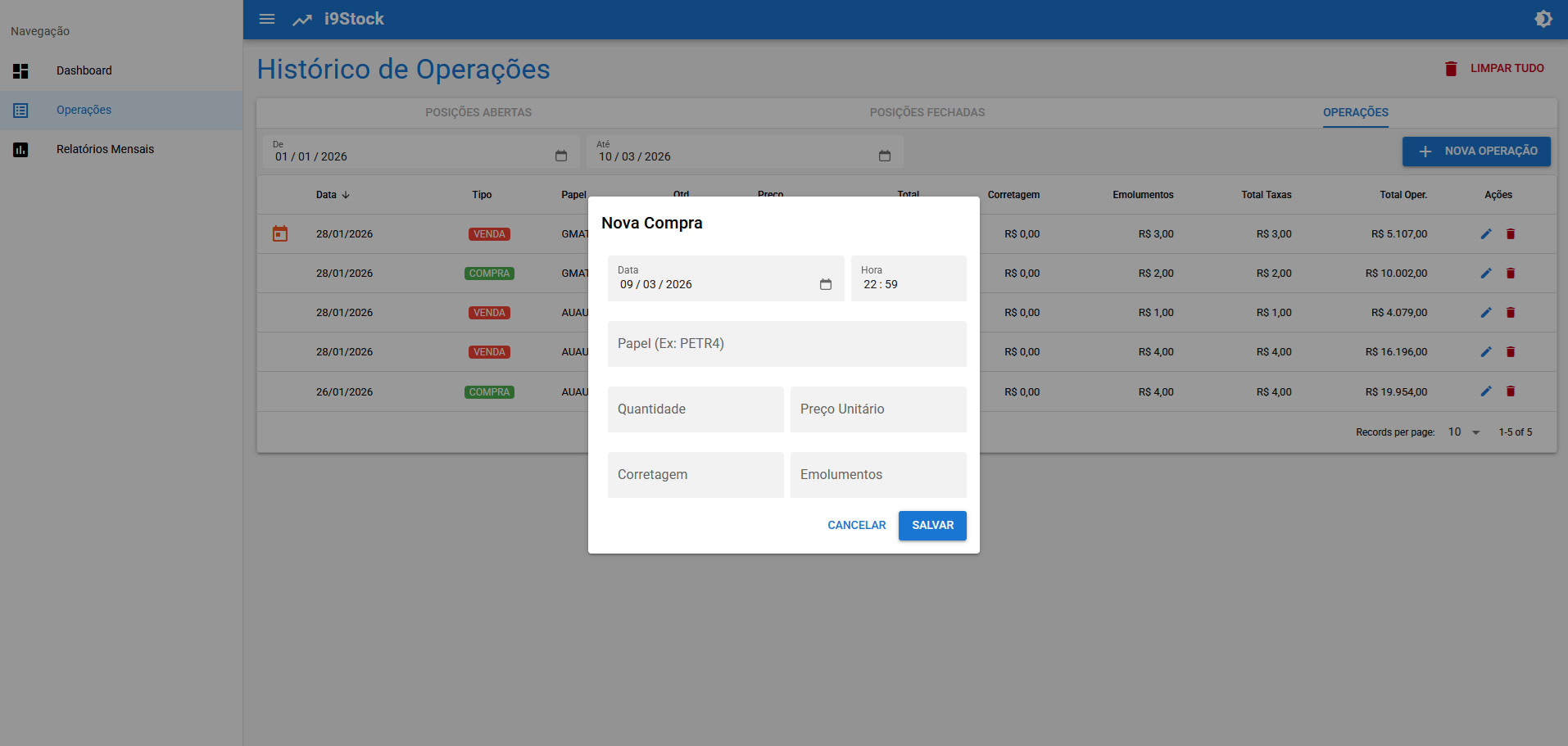
Task: Click the Hora 22:59 time field
Action: tap(909, 278)
